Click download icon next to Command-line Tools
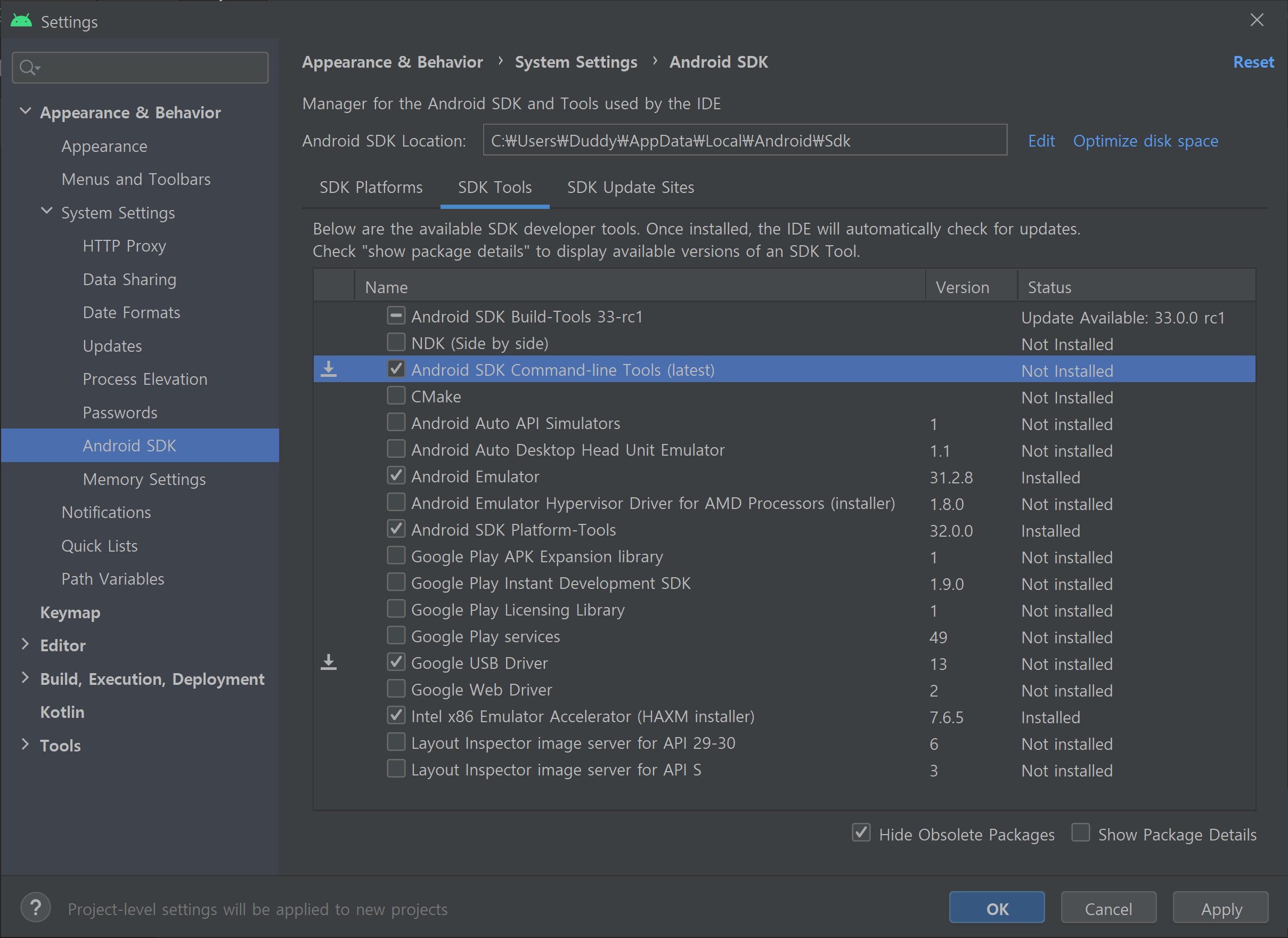 (x=329, y=370)
